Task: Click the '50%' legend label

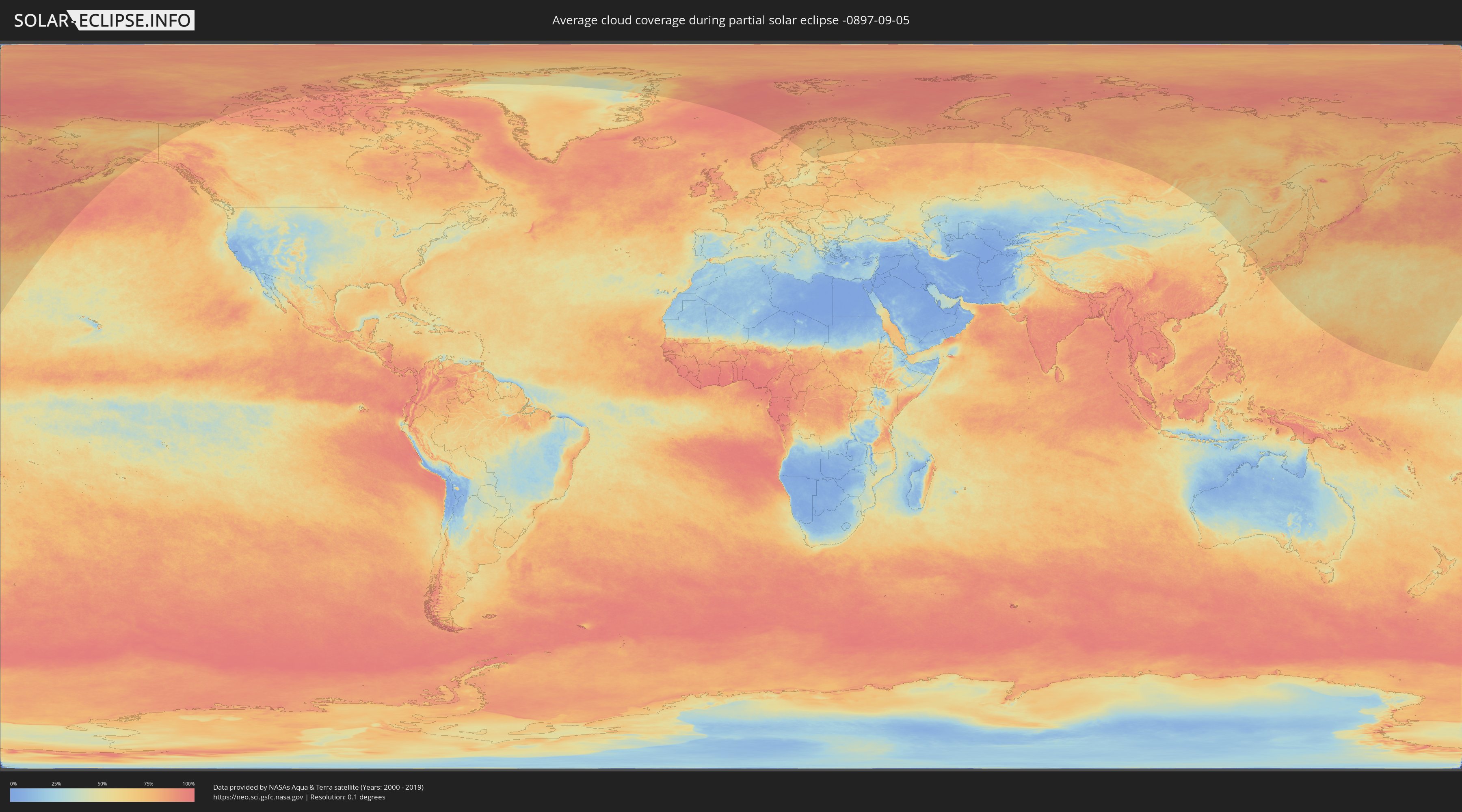Action: (x=102, y=784)
